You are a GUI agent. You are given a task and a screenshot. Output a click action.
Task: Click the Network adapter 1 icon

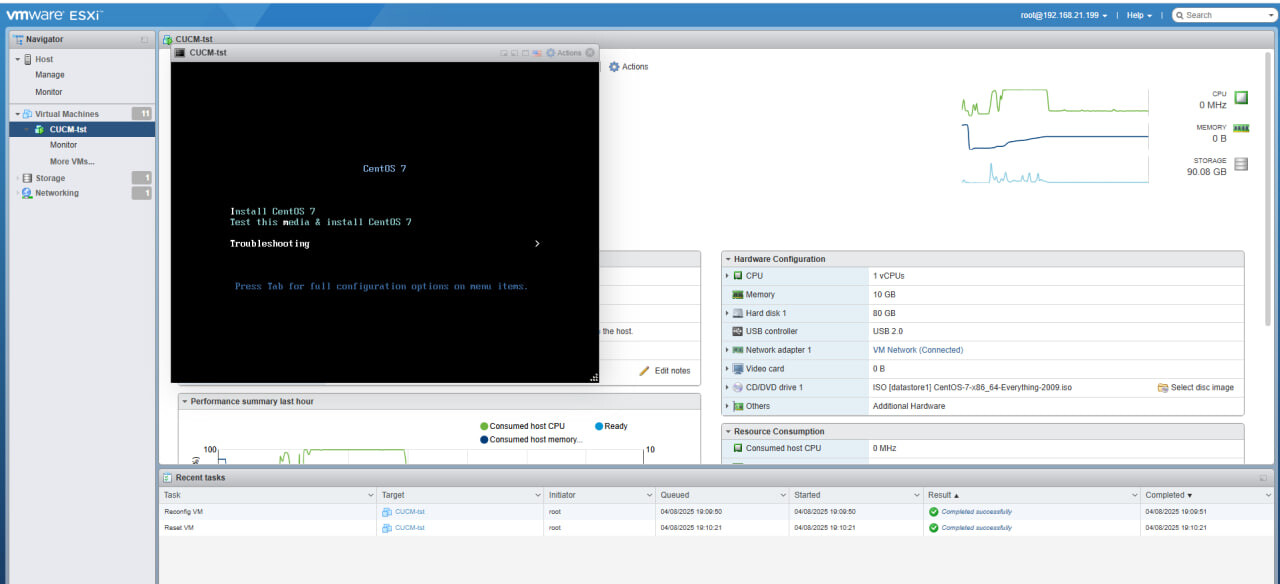tap(738, 350)
